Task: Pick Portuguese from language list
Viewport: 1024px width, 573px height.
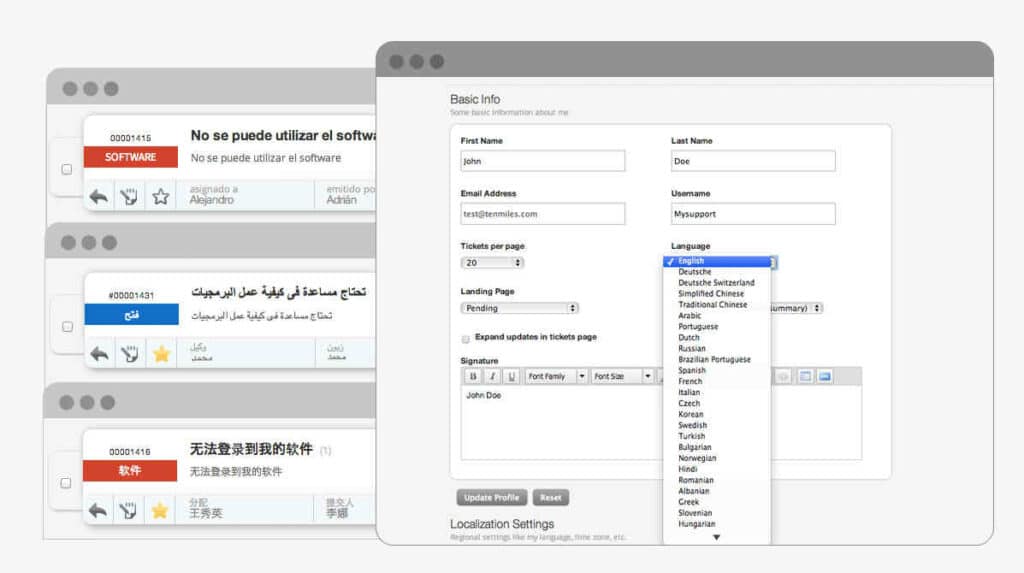Action: point(717,327)
